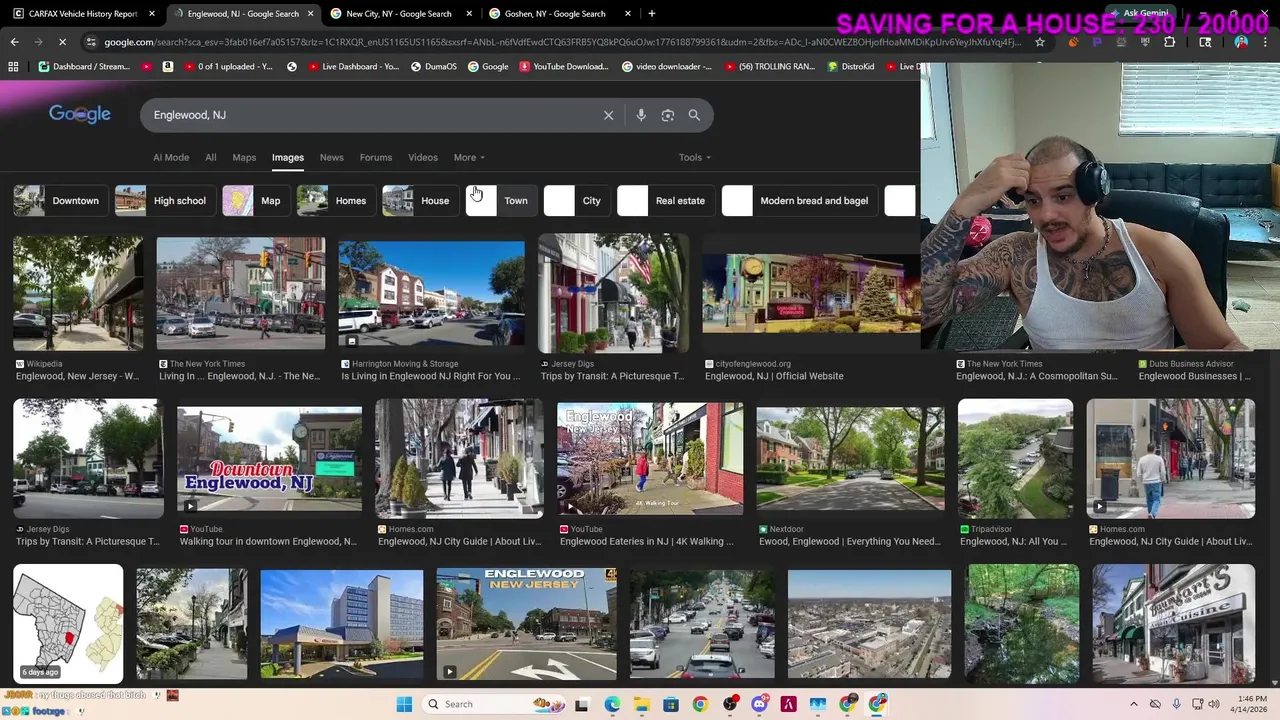
Task: Open the Tools dropdown
Action: tap(695, 157)
